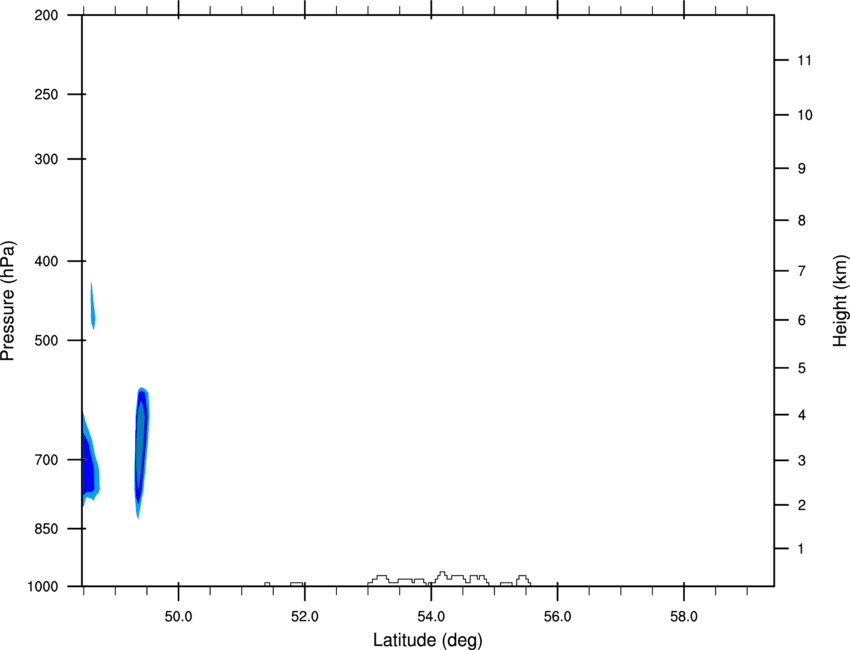Image resolution: width=850 pixels, height=650 pixels.
Task: Click the 'Latitude (deg)' axis title
Action: (428, 640)
